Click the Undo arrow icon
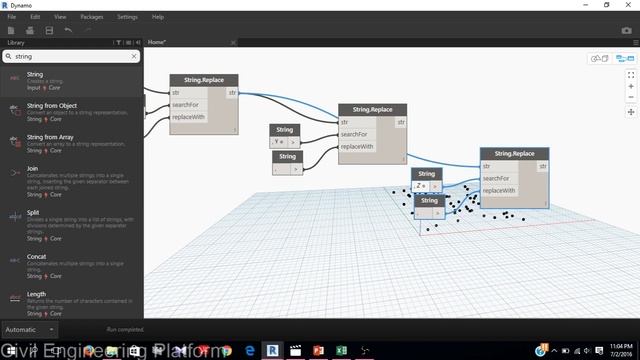 point(68,30)
